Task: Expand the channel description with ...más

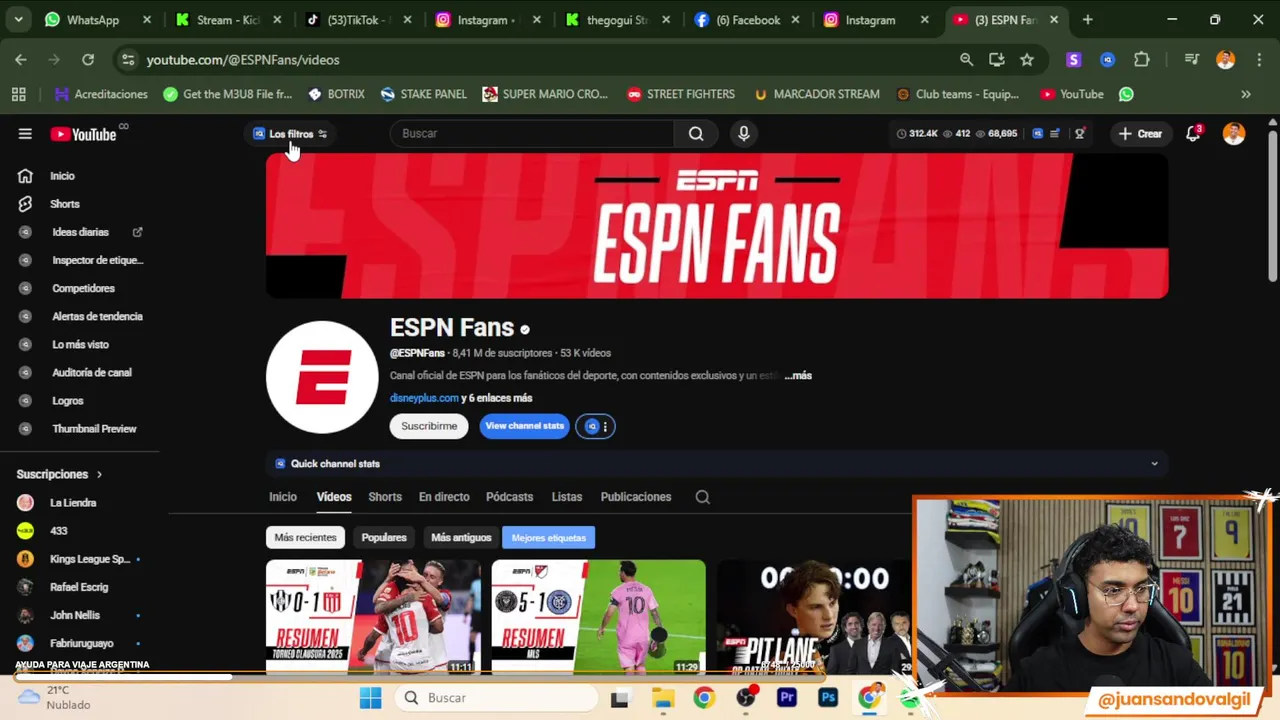Action: click(x=798, y=376)
